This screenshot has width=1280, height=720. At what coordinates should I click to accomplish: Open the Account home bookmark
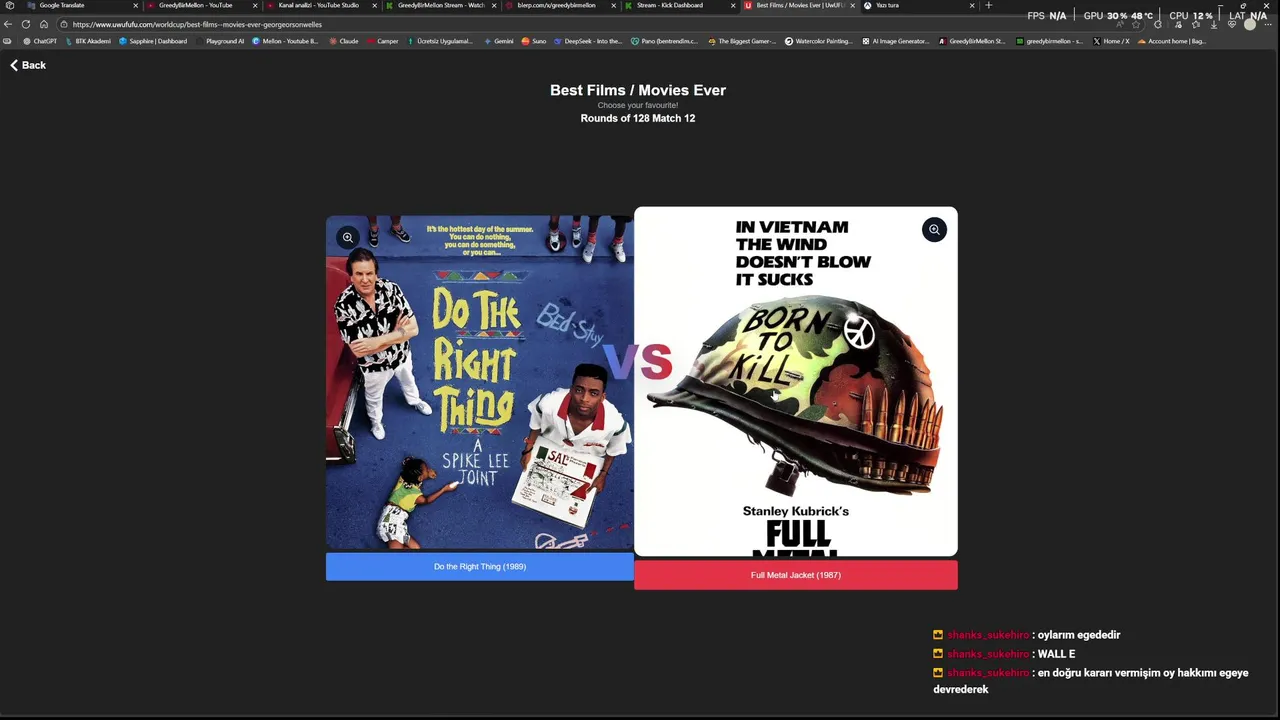(x=1171, y=41)
